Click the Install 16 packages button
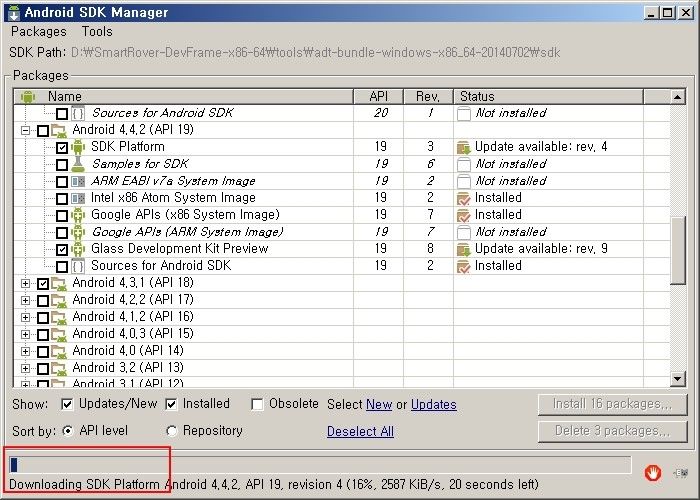The height and width of the screenshot is (500, 700). pos(612,404)
